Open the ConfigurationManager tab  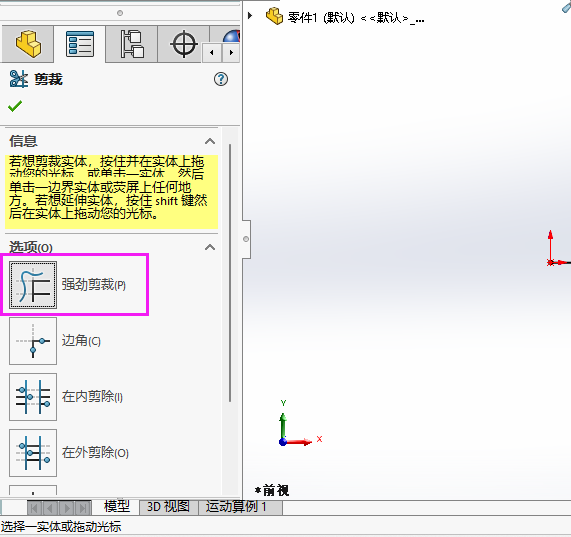(132, 44)
